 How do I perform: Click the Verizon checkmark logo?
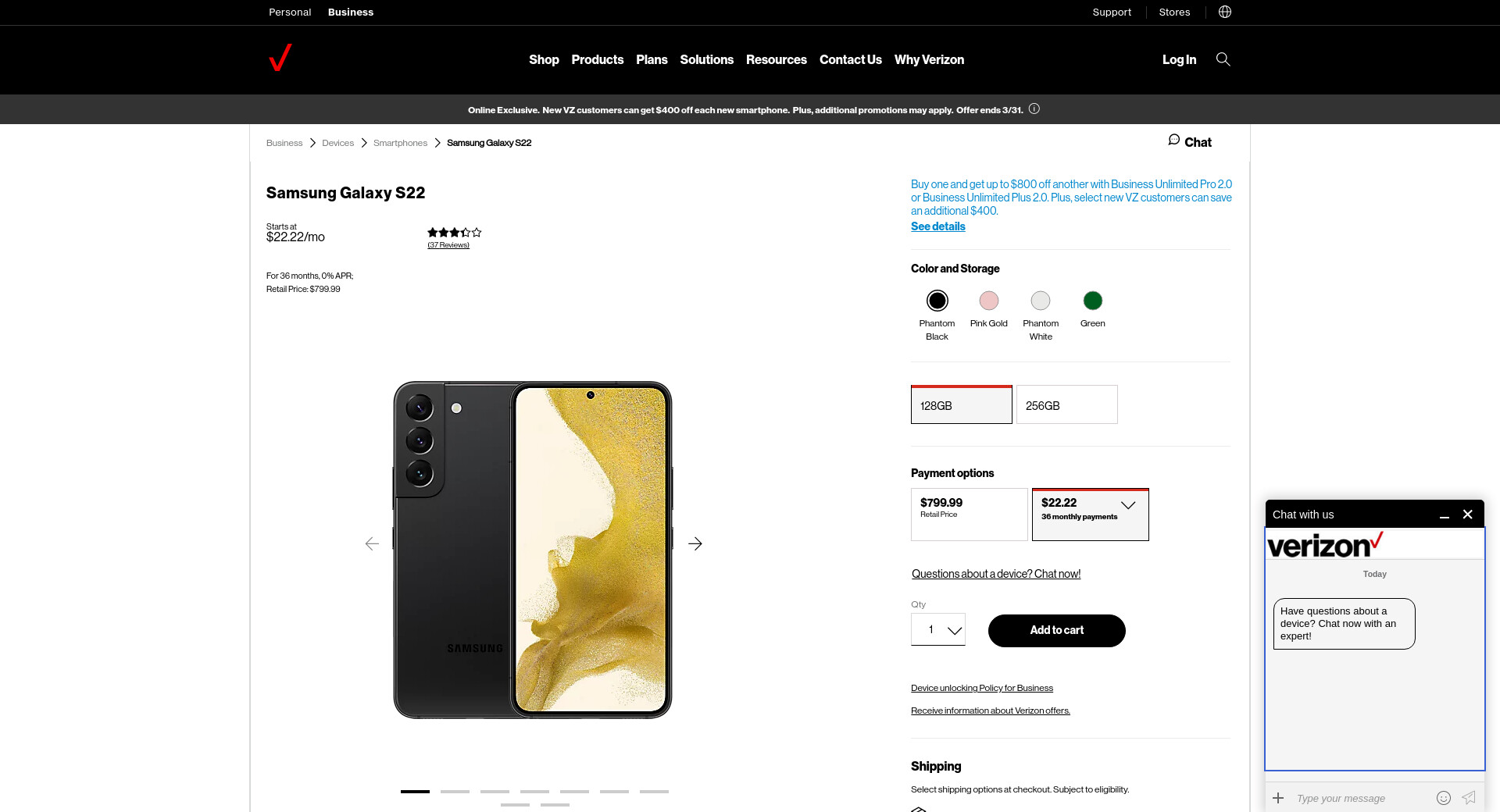click(280, 59)
